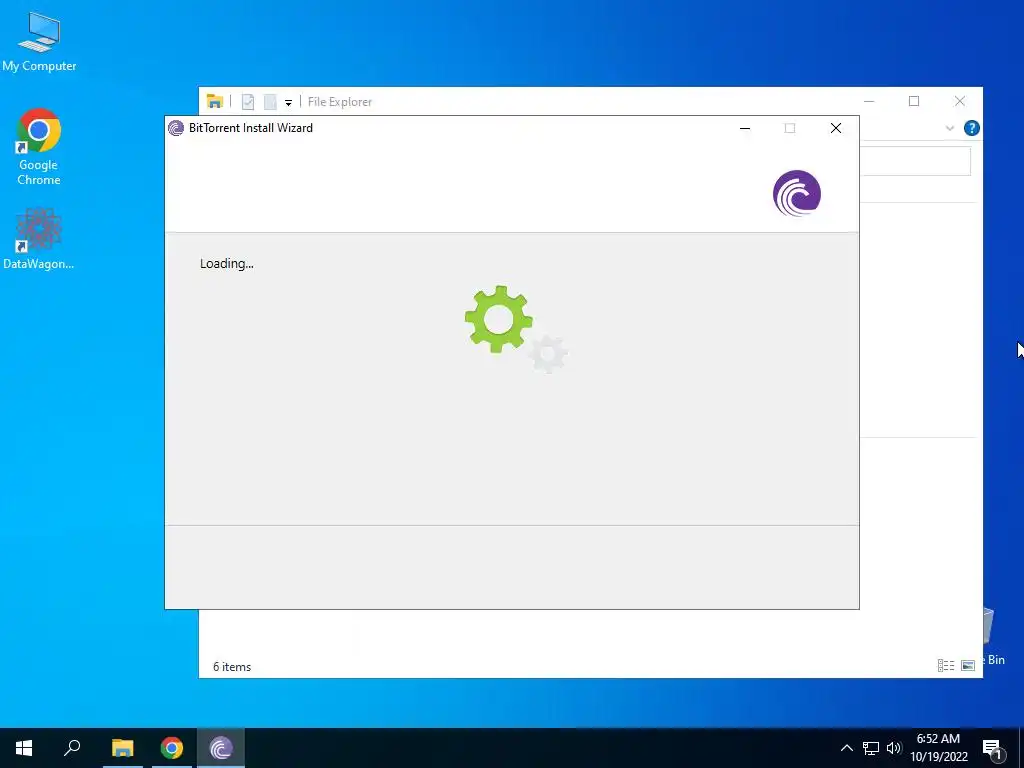Click the BitTorrent icon in the wizard title bar
1024x768 pixels.
(x=176, y=128)
